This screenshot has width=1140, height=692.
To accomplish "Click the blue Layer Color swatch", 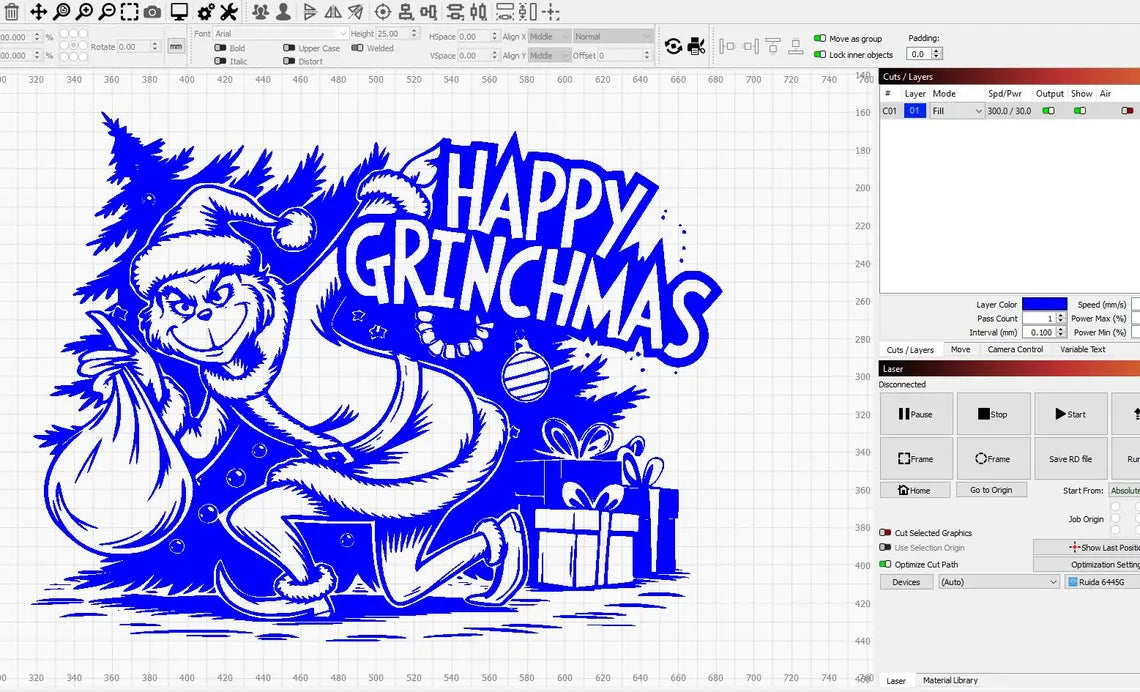I will click(1044, 305).
